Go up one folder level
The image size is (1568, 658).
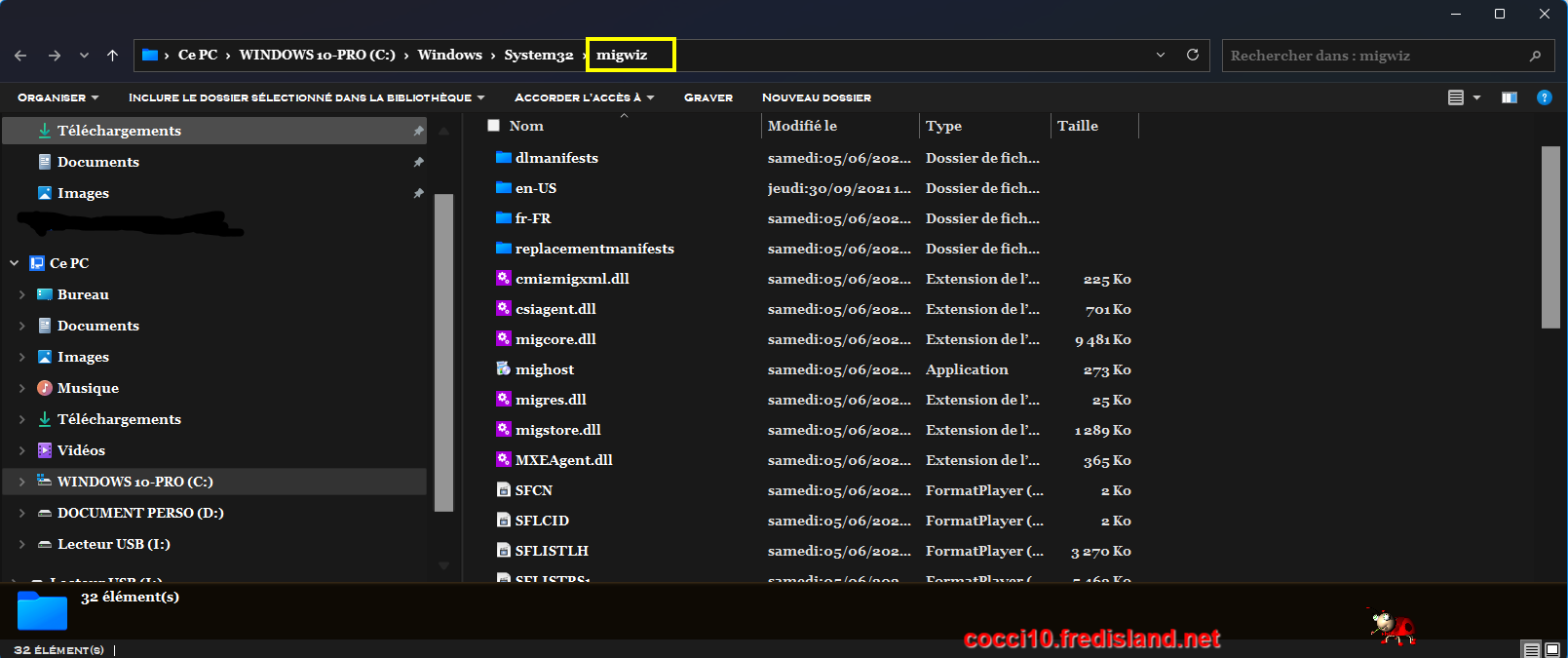click(112, 56)
